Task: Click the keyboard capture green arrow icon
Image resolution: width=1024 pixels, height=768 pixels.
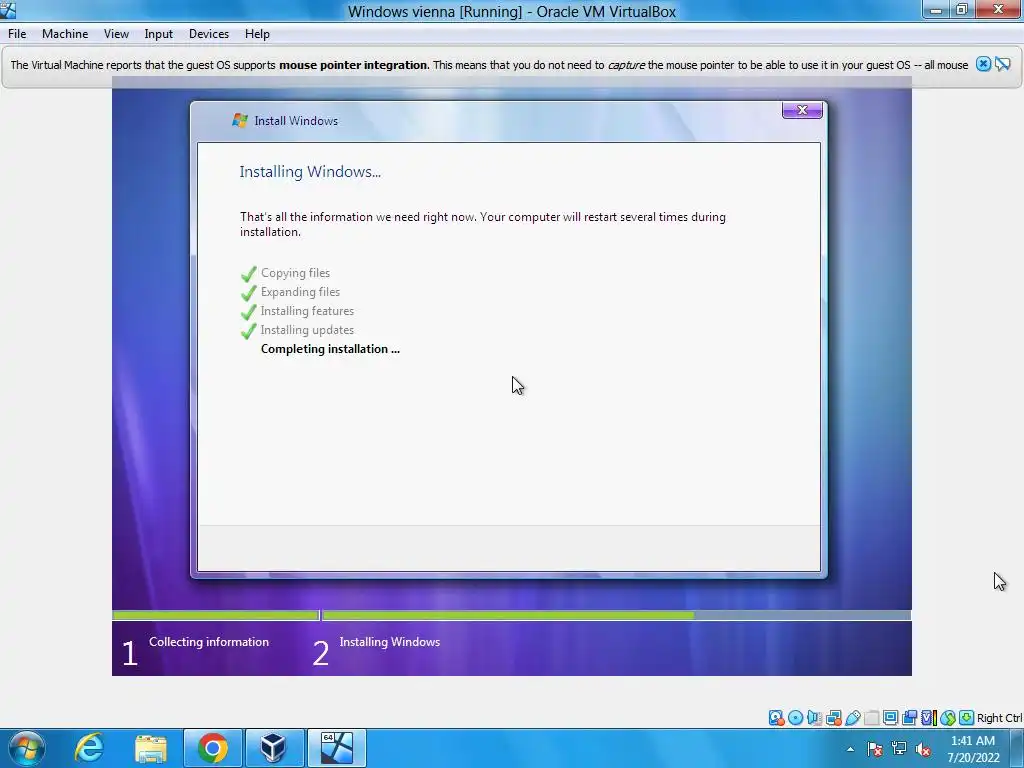Action: [967, 718]
